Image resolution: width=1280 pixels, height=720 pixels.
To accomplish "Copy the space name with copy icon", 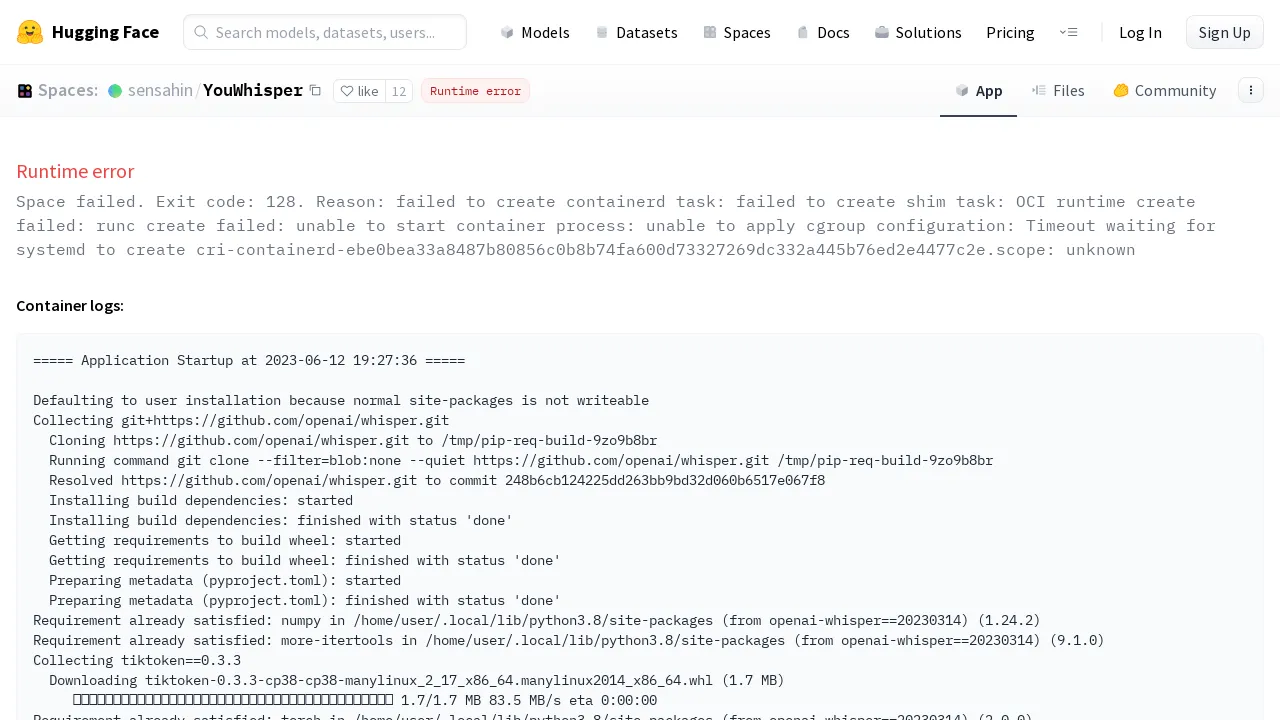I will pos(315,90).
